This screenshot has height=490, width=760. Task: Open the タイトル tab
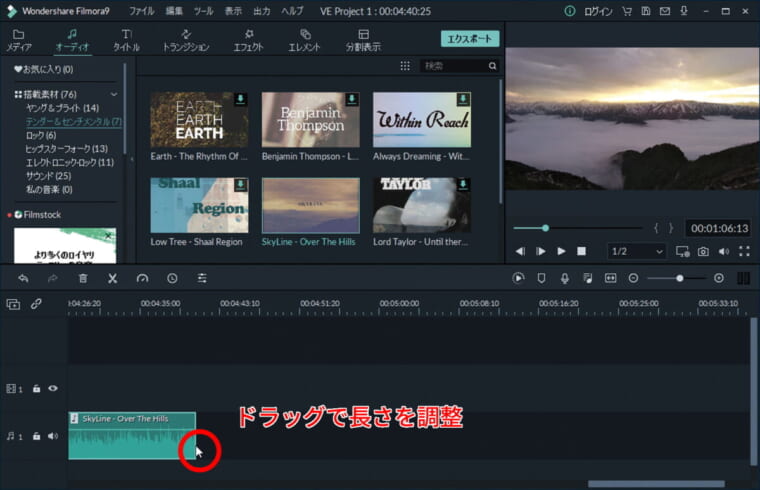pos(127,40)
